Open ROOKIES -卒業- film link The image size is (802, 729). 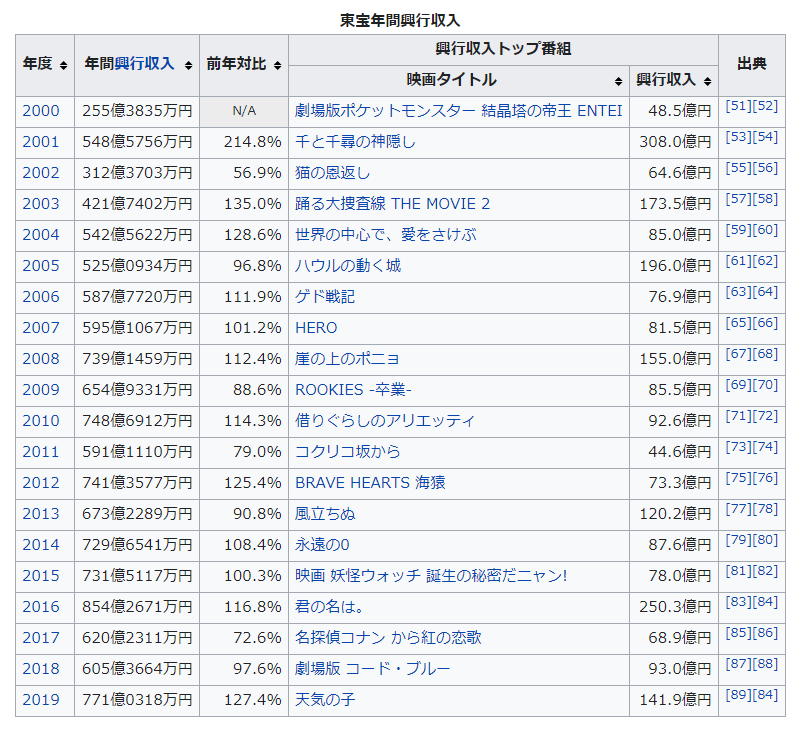point(353,390)
